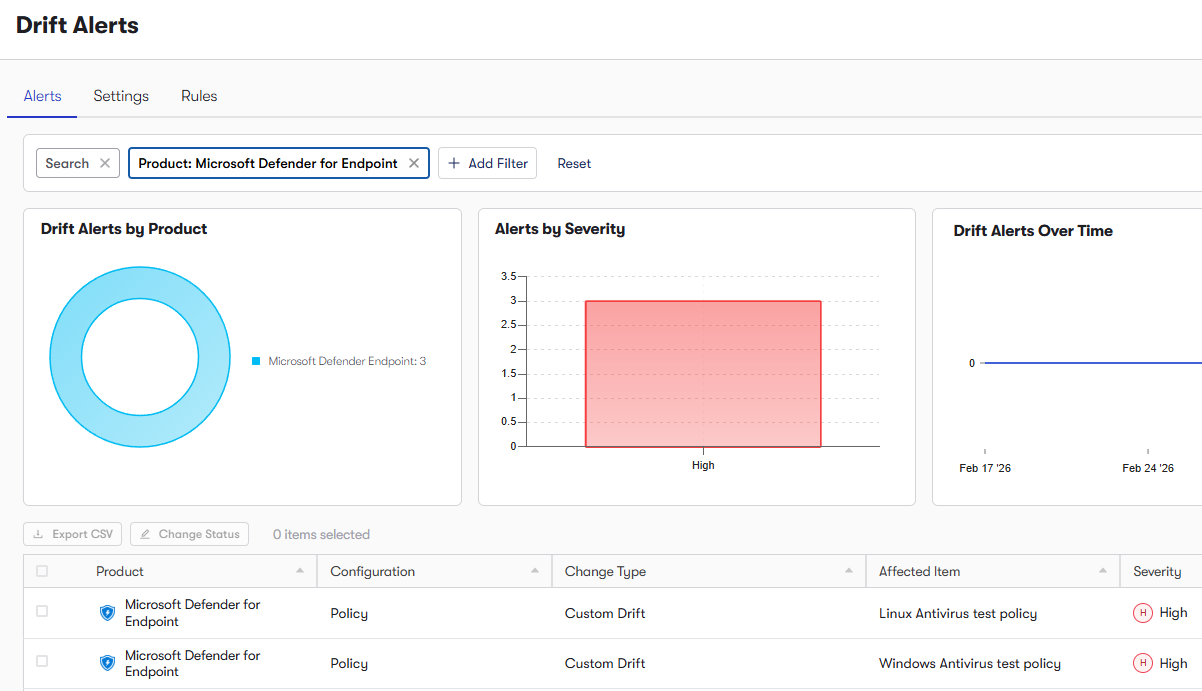The image size is (1202, 691).
Task: Click the Severity column header
Action: pyautogui.click(x=1157, y=571)
